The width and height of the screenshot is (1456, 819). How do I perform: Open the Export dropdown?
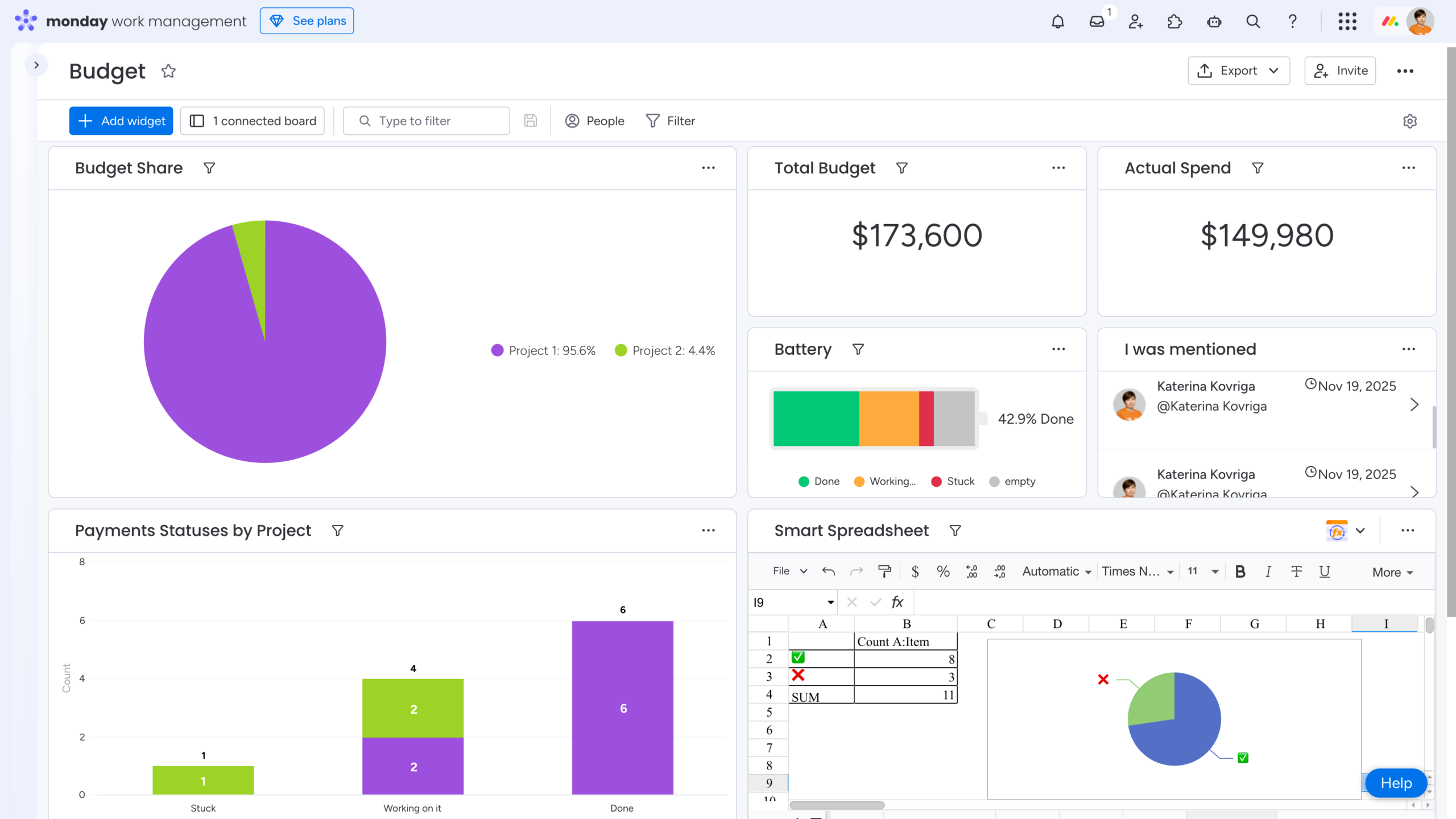click(x=1239, y=71)
